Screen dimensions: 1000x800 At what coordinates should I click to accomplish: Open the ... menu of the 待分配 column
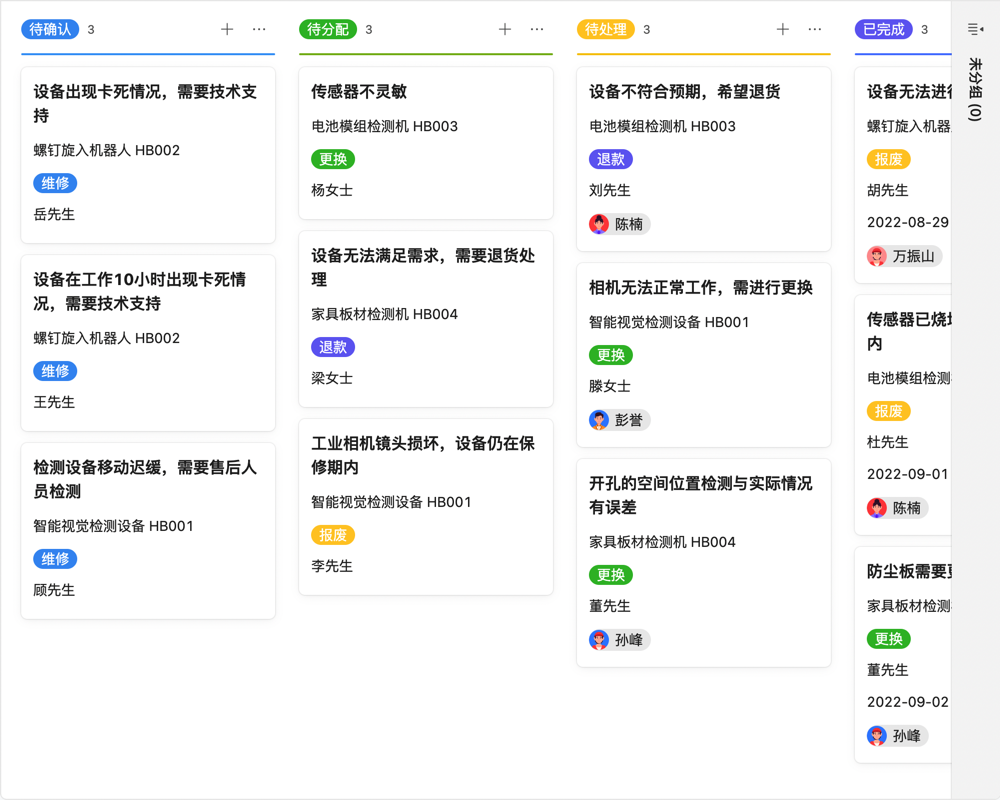(538, 29)
